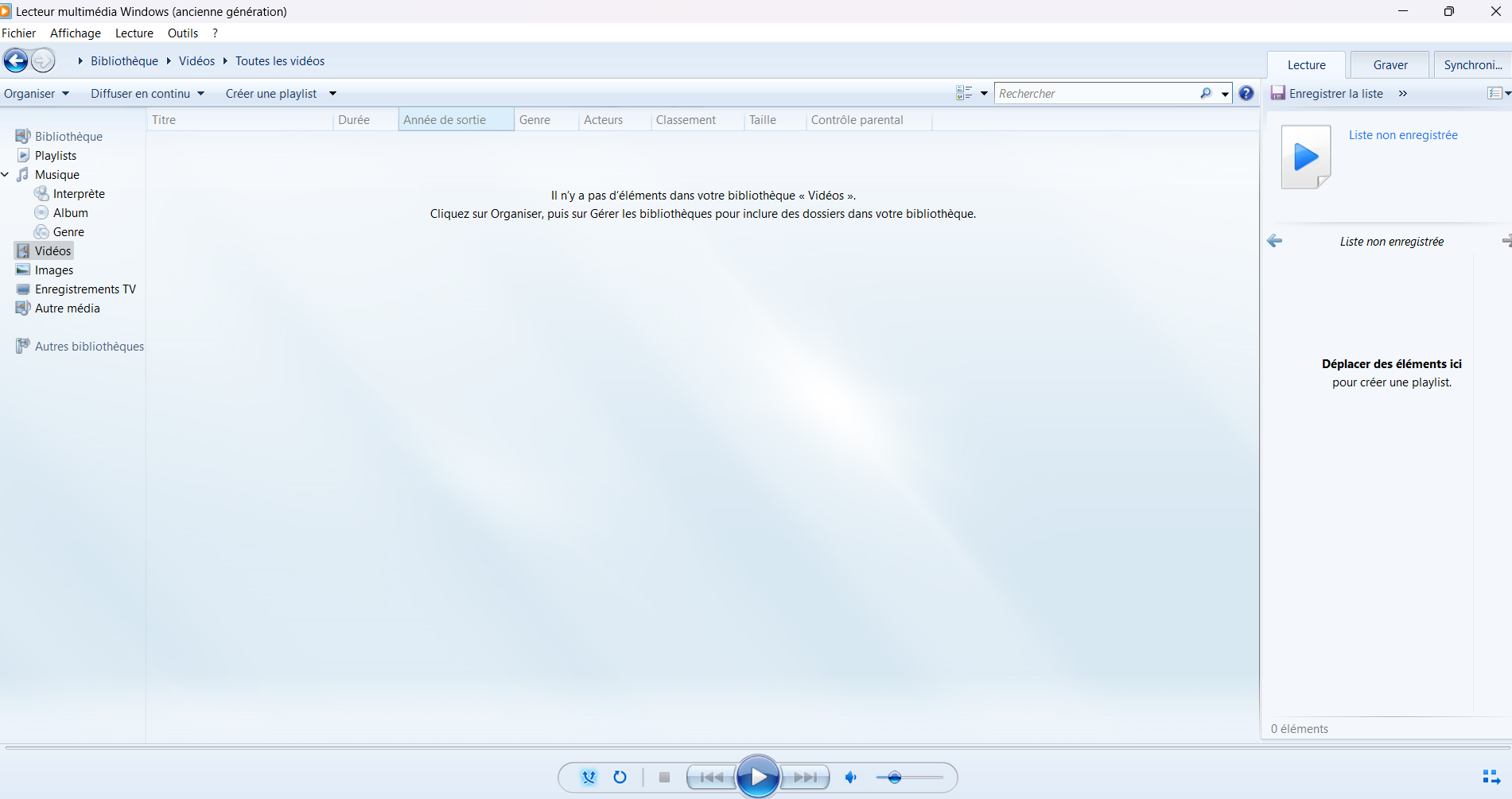Image resolution: width=1512 pixels, height=799 pixels.
Task: Expand the breadcrumb arrow before Toutes les vidéos
Action: coord(225,60)
